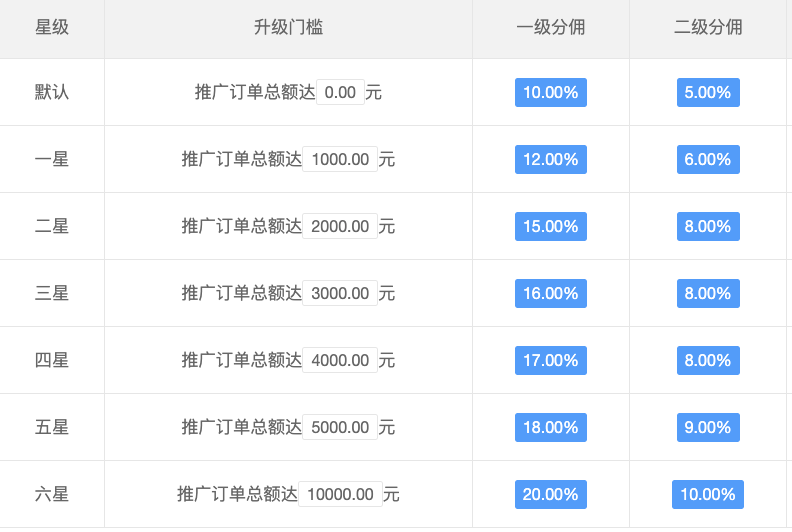Click the 一级分佣 column header
Image resolution: width=792 pixels, height=532 pixels.
550,28
